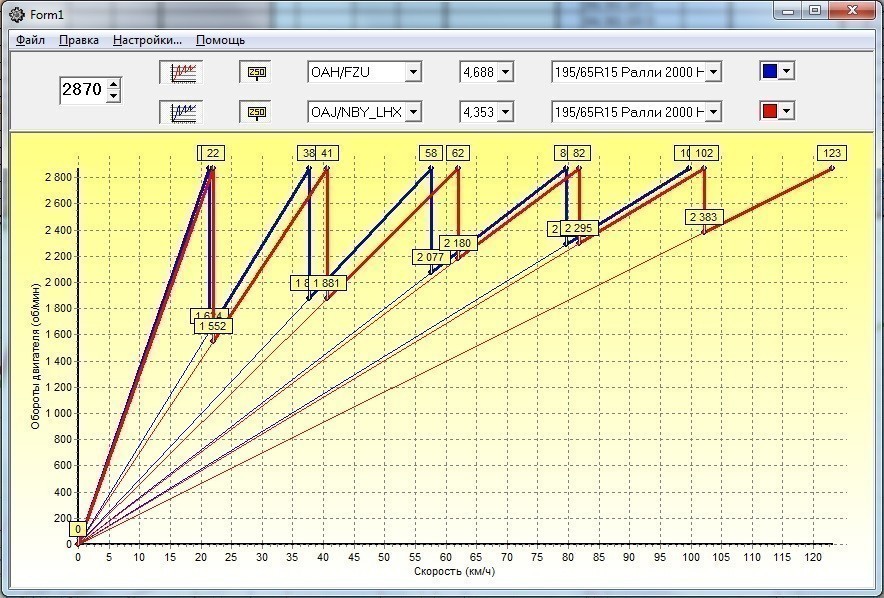The height and width of the screenshot is (598, 884).
Task: Decrease RPM value with the down arrow
Action: [113, 95]
